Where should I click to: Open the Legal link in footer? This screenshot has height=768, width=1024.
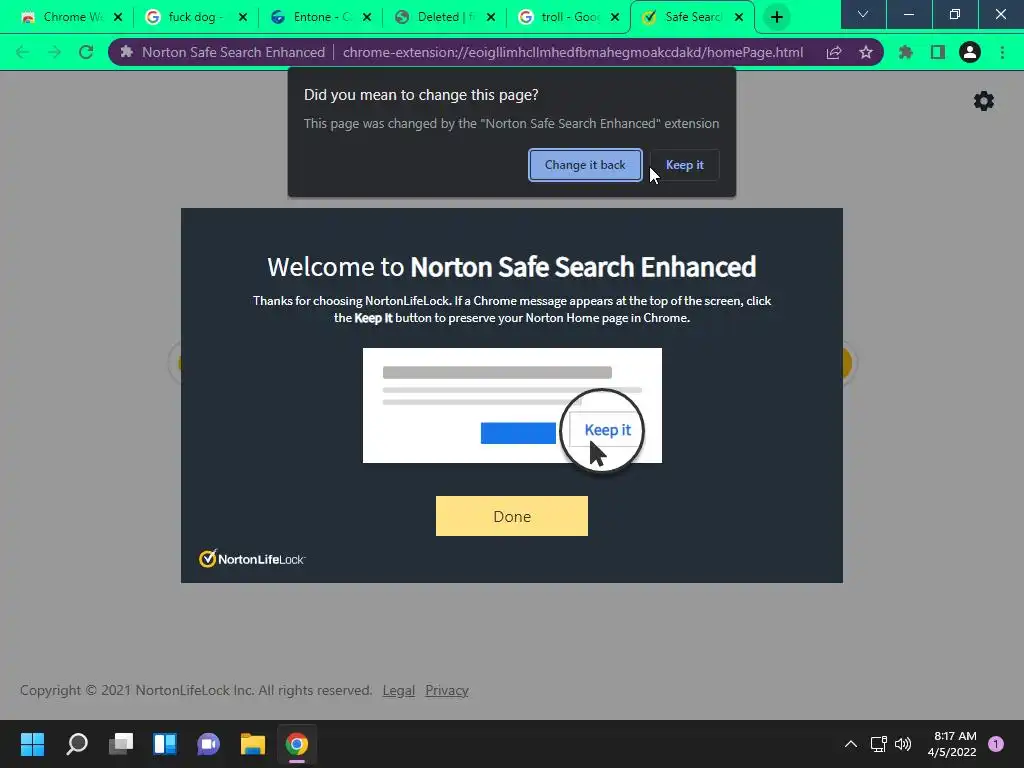tap(398, 690)
